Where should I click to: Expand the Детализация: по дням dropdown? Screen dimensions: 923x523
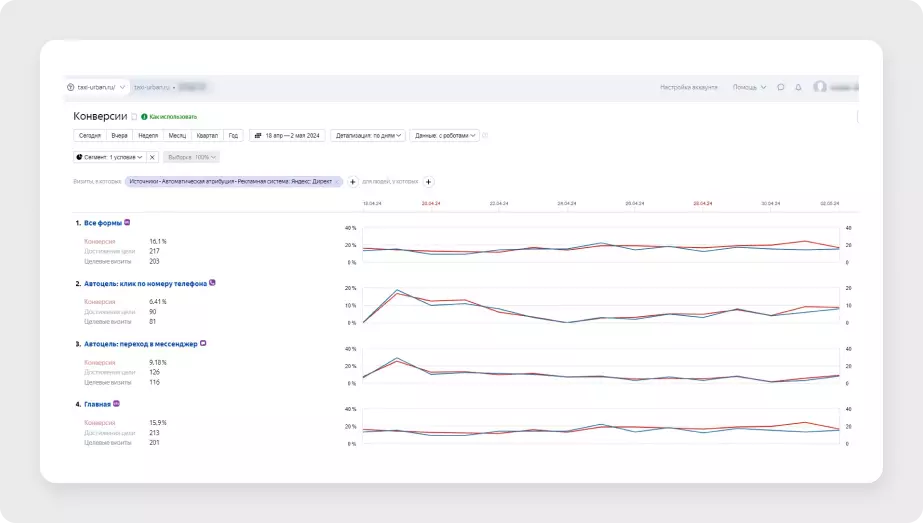point(368,135)
